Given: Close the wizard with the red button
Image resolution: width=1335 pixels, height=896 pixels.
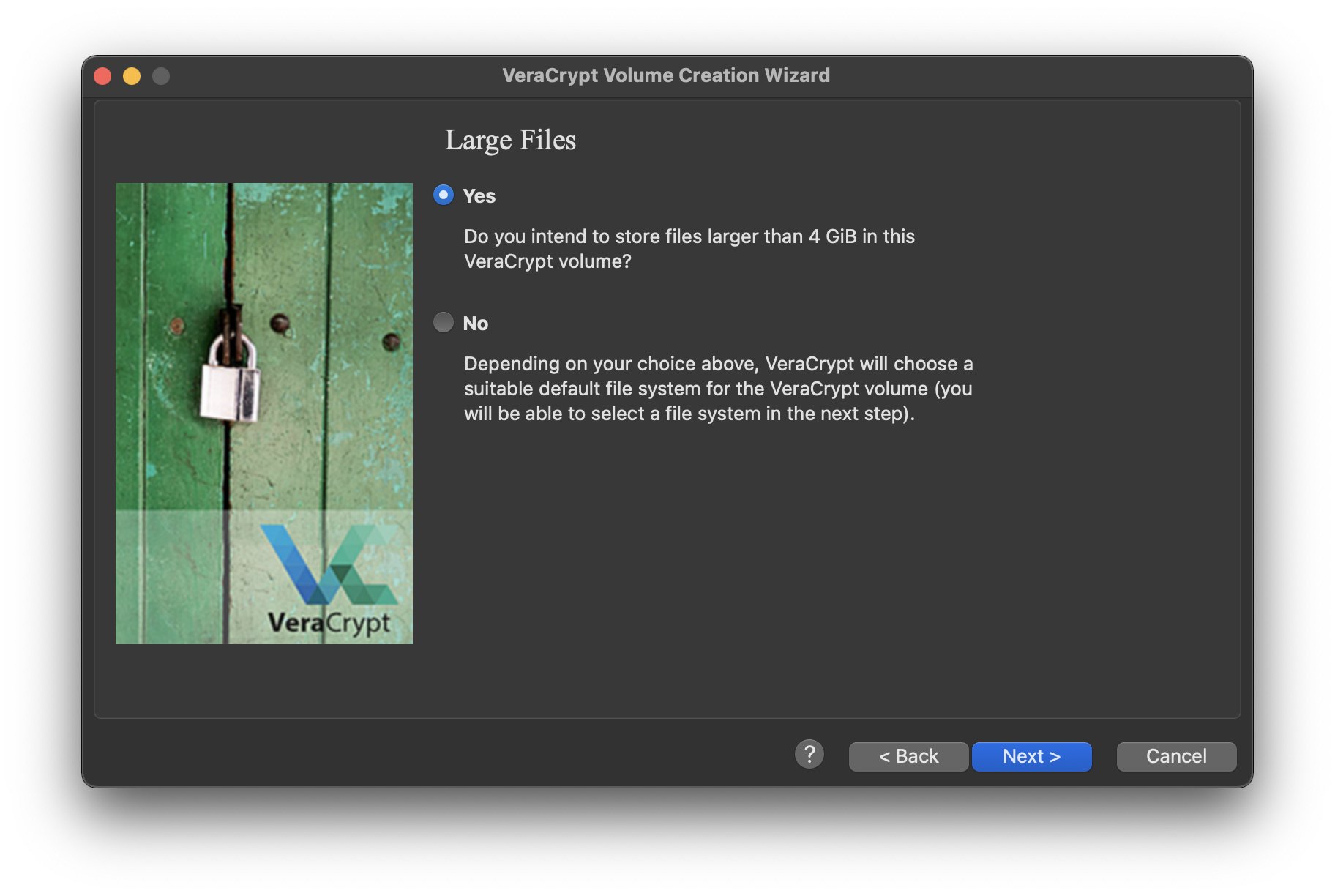Looking at the screenshot, I should tap(103, 76).
